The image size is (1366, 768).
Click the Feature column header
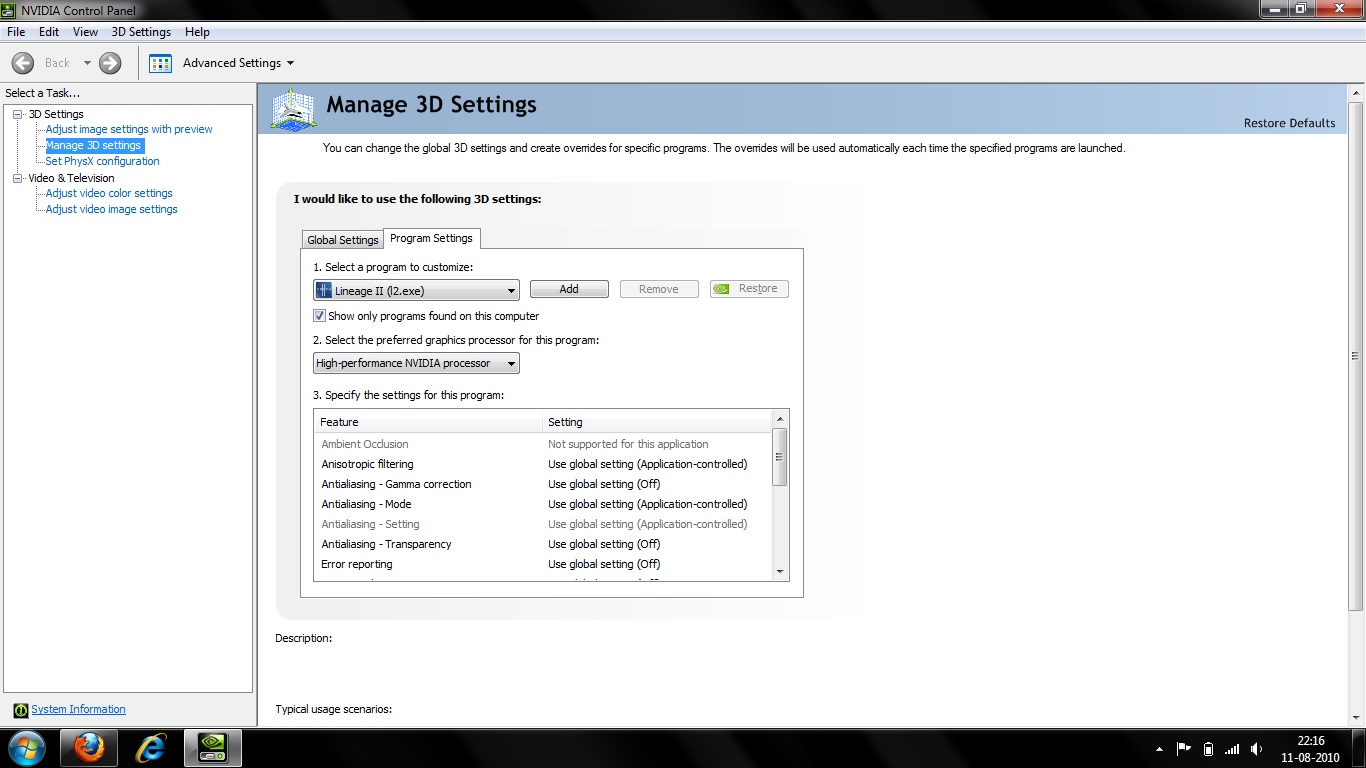click(x=428, y=422)
